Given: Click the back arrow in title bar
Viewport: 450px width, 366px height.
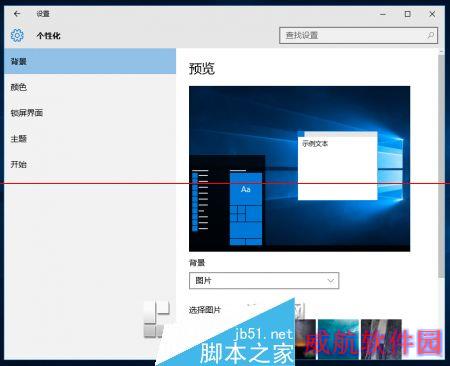Looking at the screenshot, I should (x=17, y=14).
